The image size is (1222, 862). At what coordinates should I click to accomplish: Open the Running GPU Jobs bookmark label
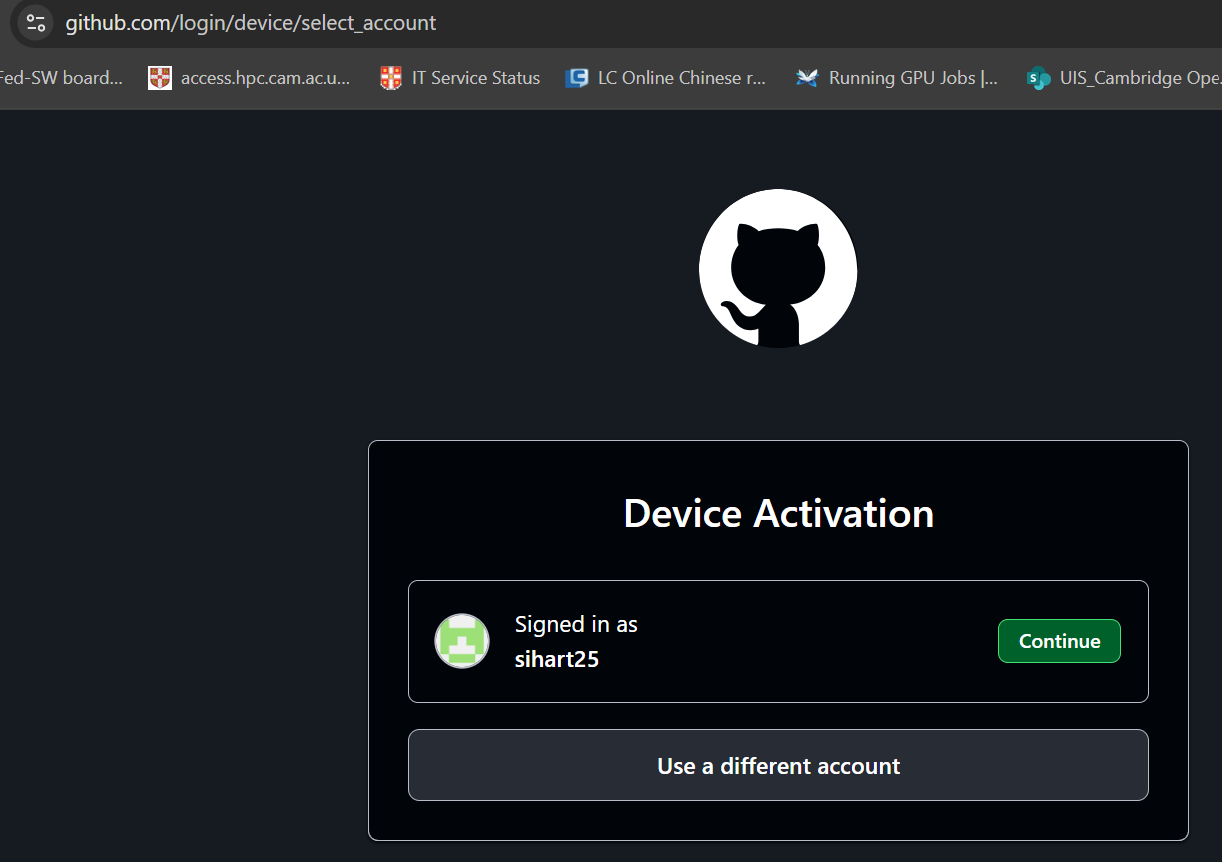[913, 78]
